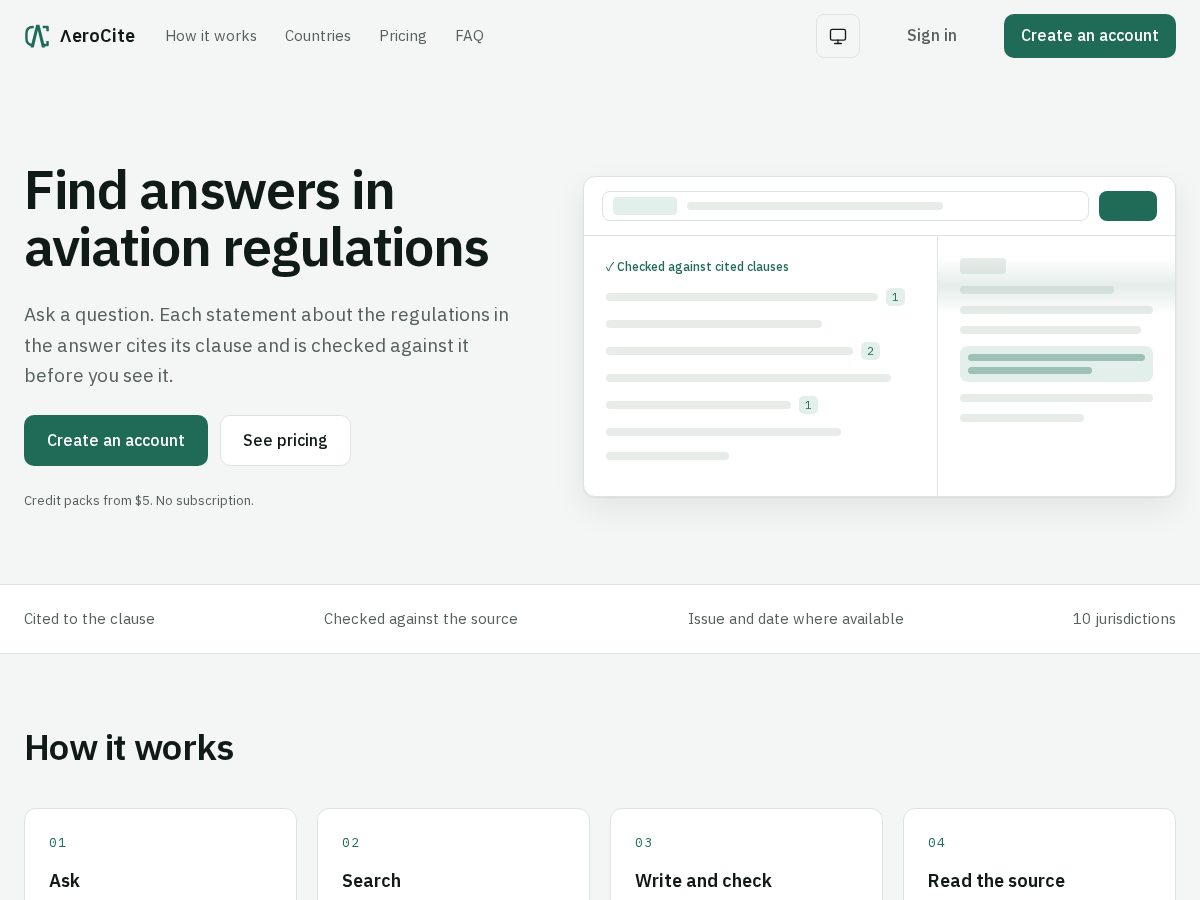Click the "Credit packs from $5" note
This screenshot has width=1200, height=900.
tap(139, 500)
